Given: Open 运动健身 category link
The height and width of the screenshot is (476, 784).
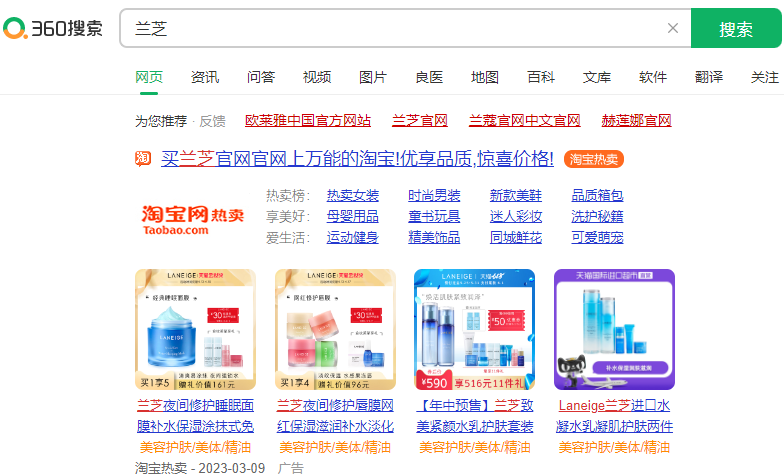Looking at the screenshot, I should pos(352,238).
